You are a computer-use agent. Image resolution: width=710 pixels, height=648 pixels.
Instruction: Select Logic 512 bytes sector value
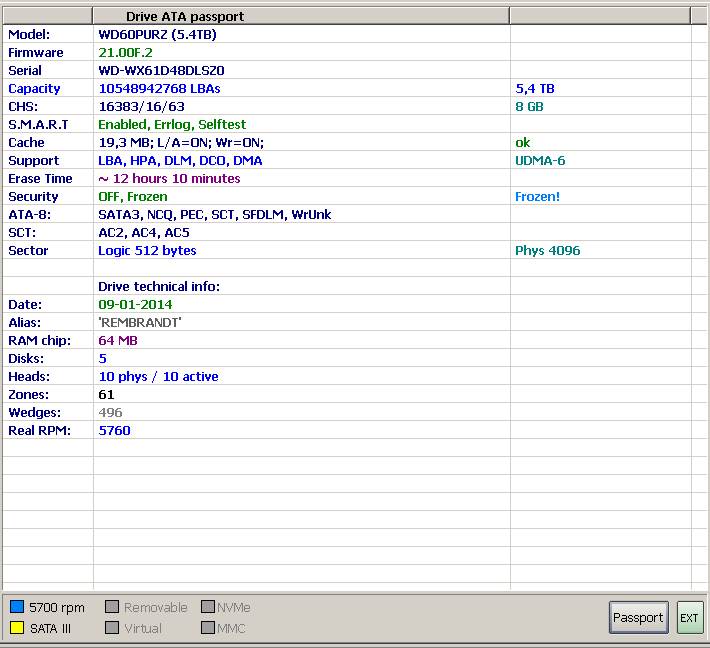click(x=147, y=251)
